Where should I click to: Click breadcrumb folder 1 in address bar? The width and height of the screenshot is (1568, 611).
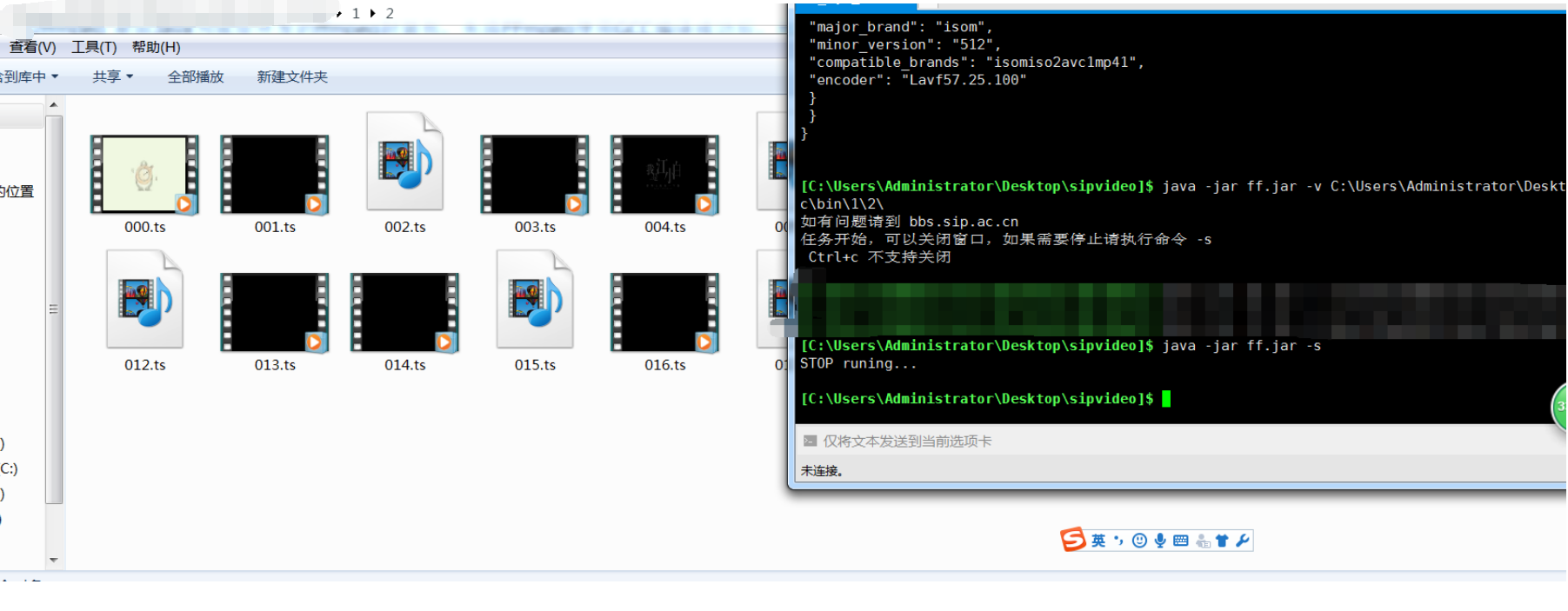point(356,13)
